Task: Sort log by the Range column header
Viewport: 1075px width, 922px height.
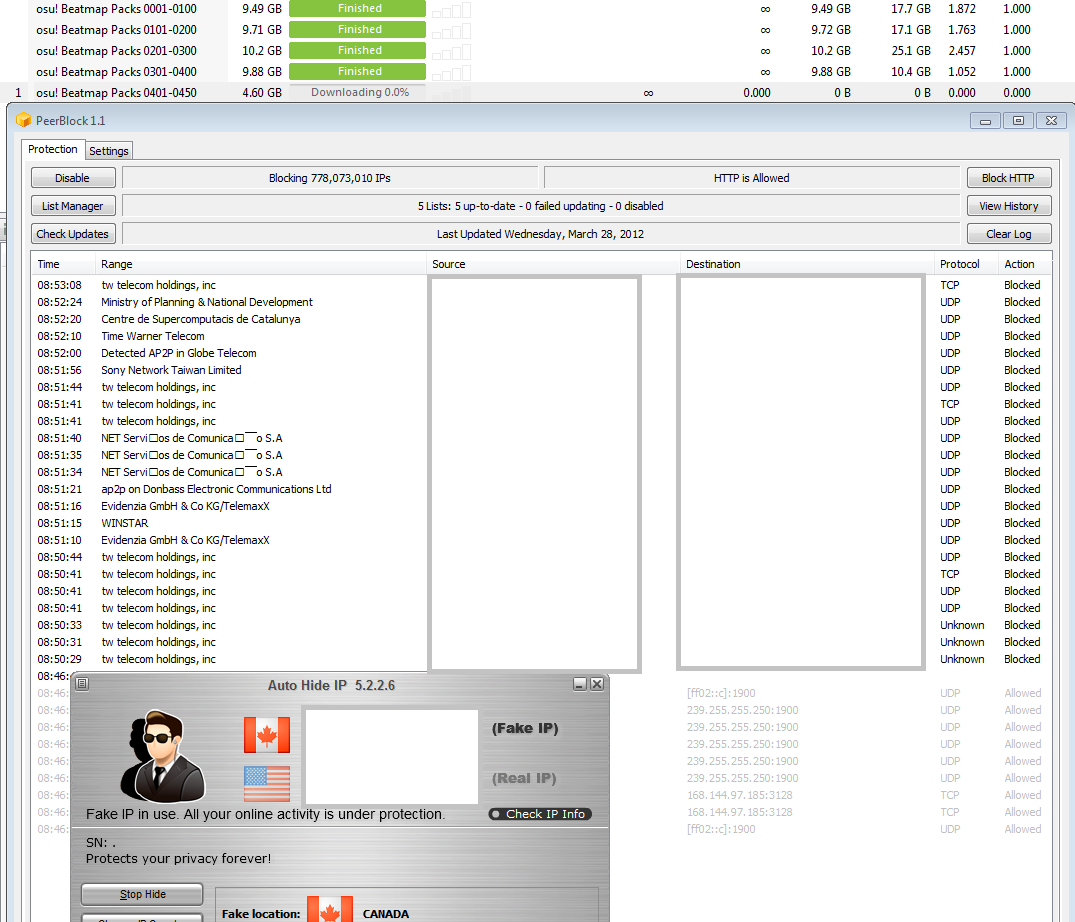Action: 261,264
